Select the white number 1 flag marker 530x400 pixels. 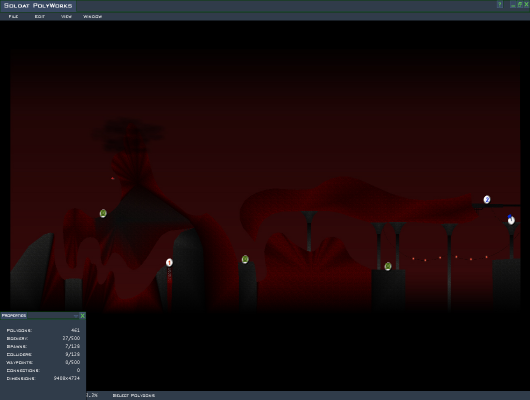[x=511, y=220]
